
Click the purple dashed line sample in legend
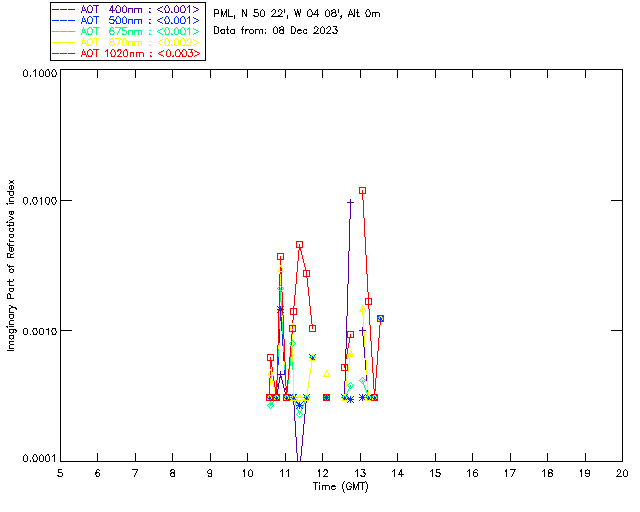64,9
